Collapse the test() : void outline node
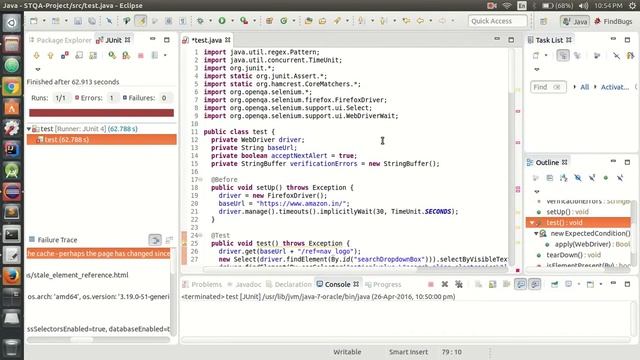The height and width of the screenshot is (360, 640). tap(532, 223)
